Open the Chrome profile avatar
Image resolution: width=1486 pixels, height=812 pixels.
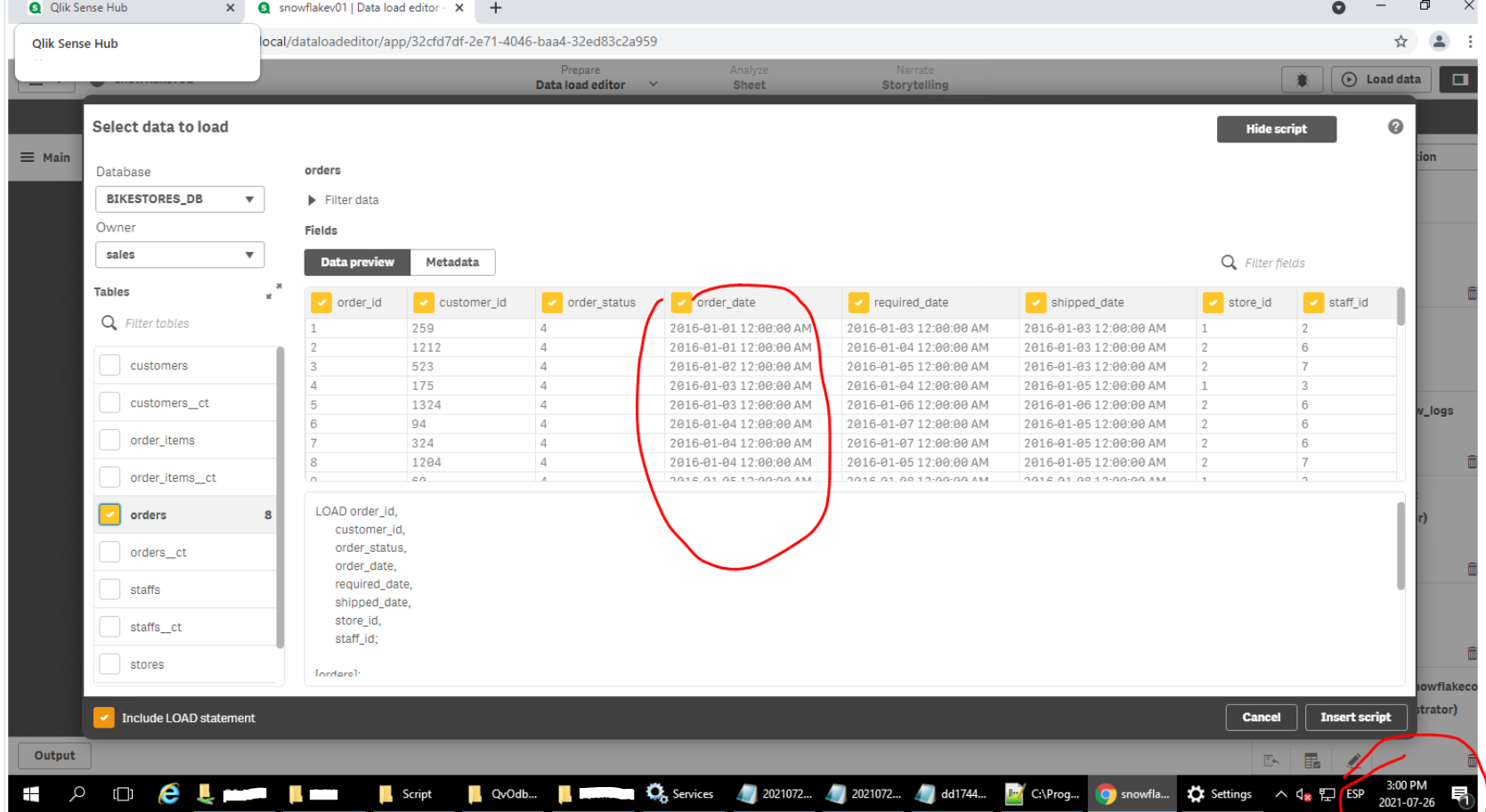[1439, 41]
